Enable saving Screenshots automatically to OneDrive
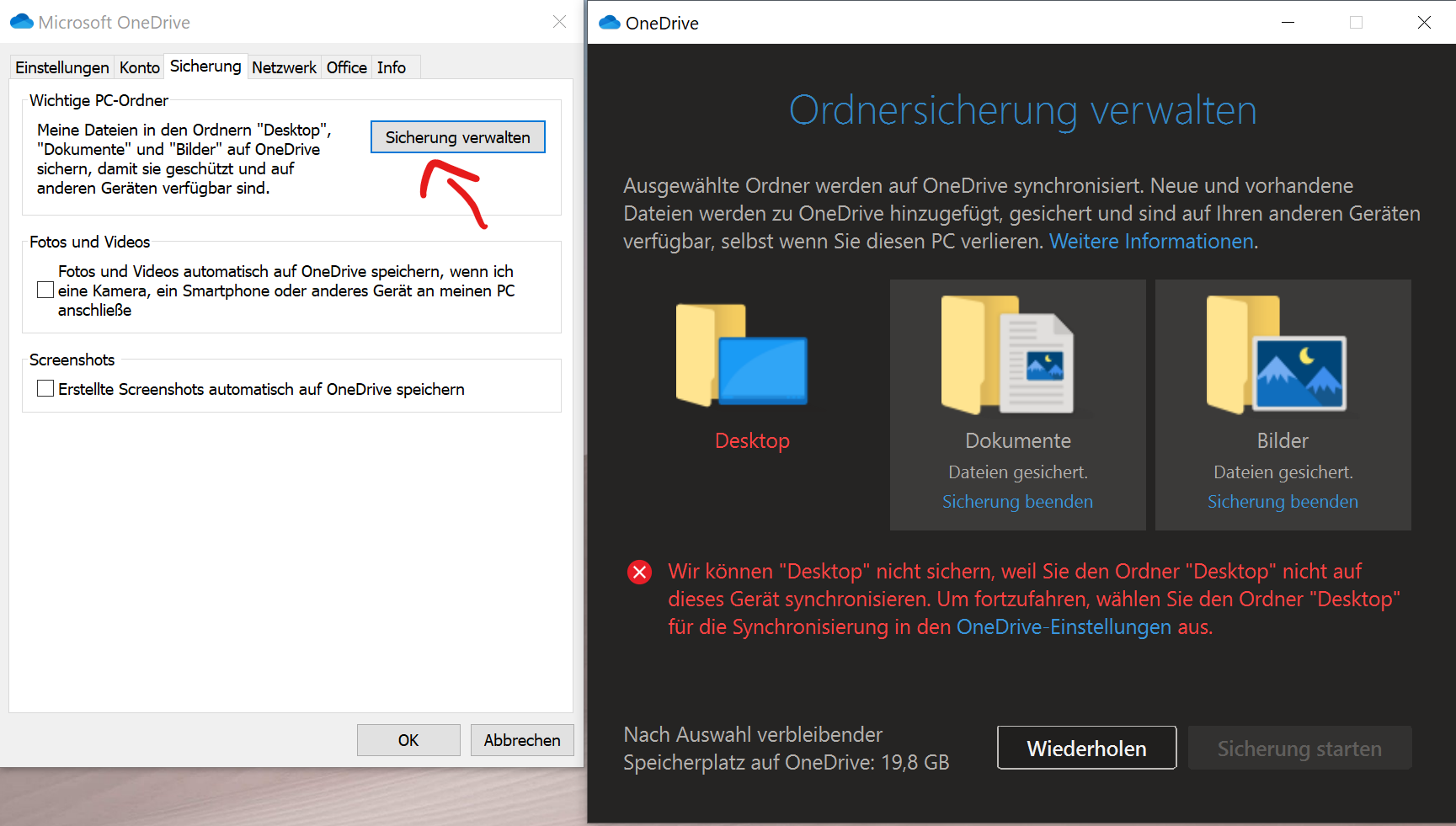This screenshot has height=826, width=1456. [45, 388]
